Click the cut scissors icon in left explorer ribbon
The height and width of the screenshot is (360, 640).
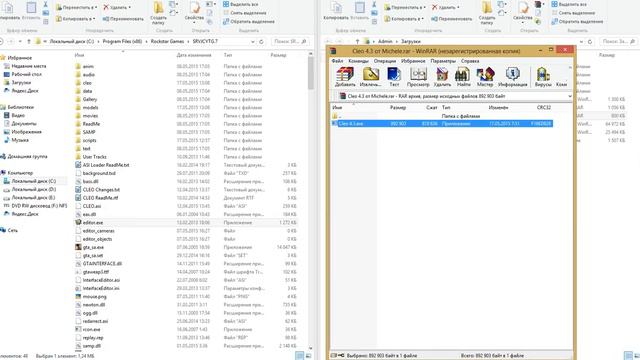pos(46,4)
